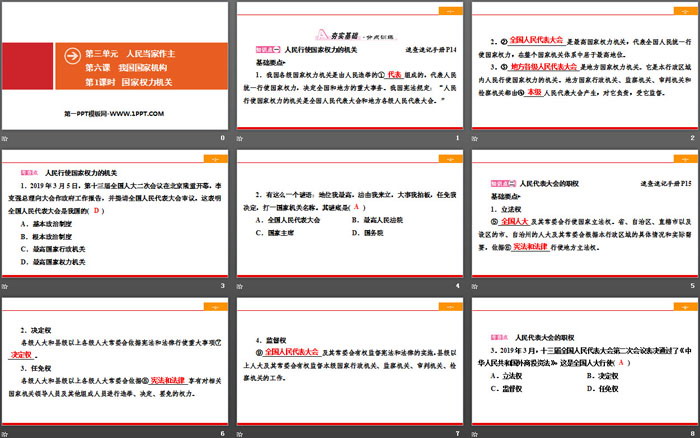Select slide 2 with 全国人民代表大会 answer
This screenshot has width=700, height=438.
coord(586,65)
